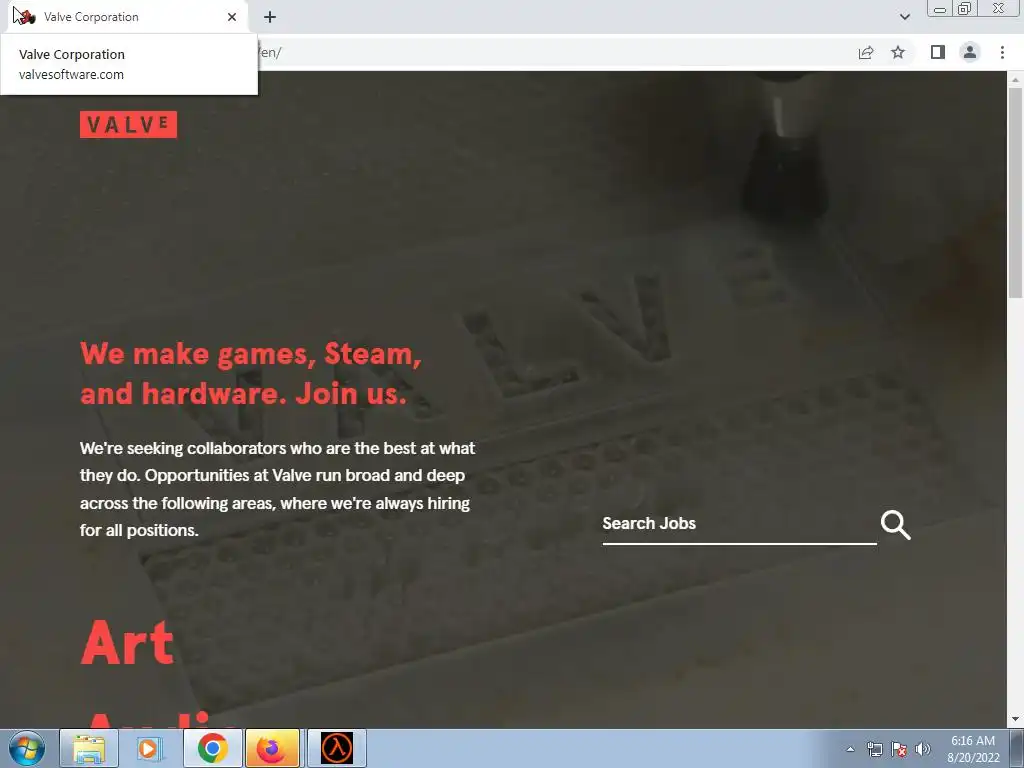1024x768 pixels.
Task: Click the Valve logo in page header
Action: click(128, 124)
